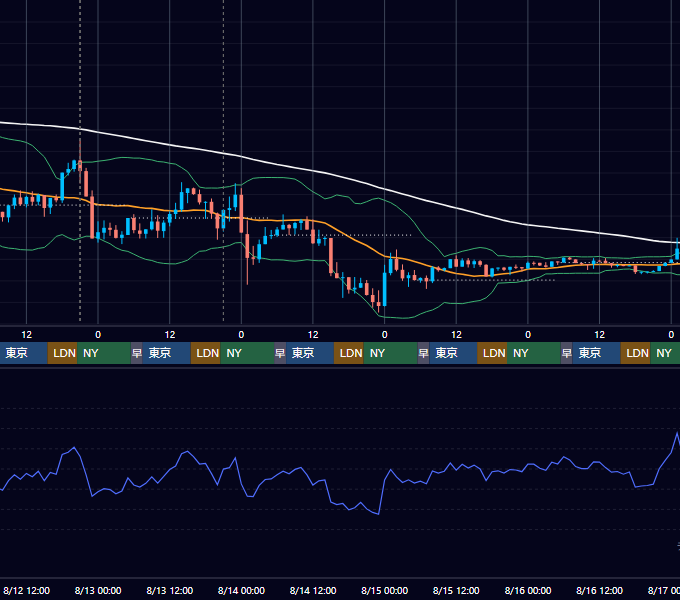Select the LDN block left of 8/15 00:00 NY
680x600 pixels.
349,353
